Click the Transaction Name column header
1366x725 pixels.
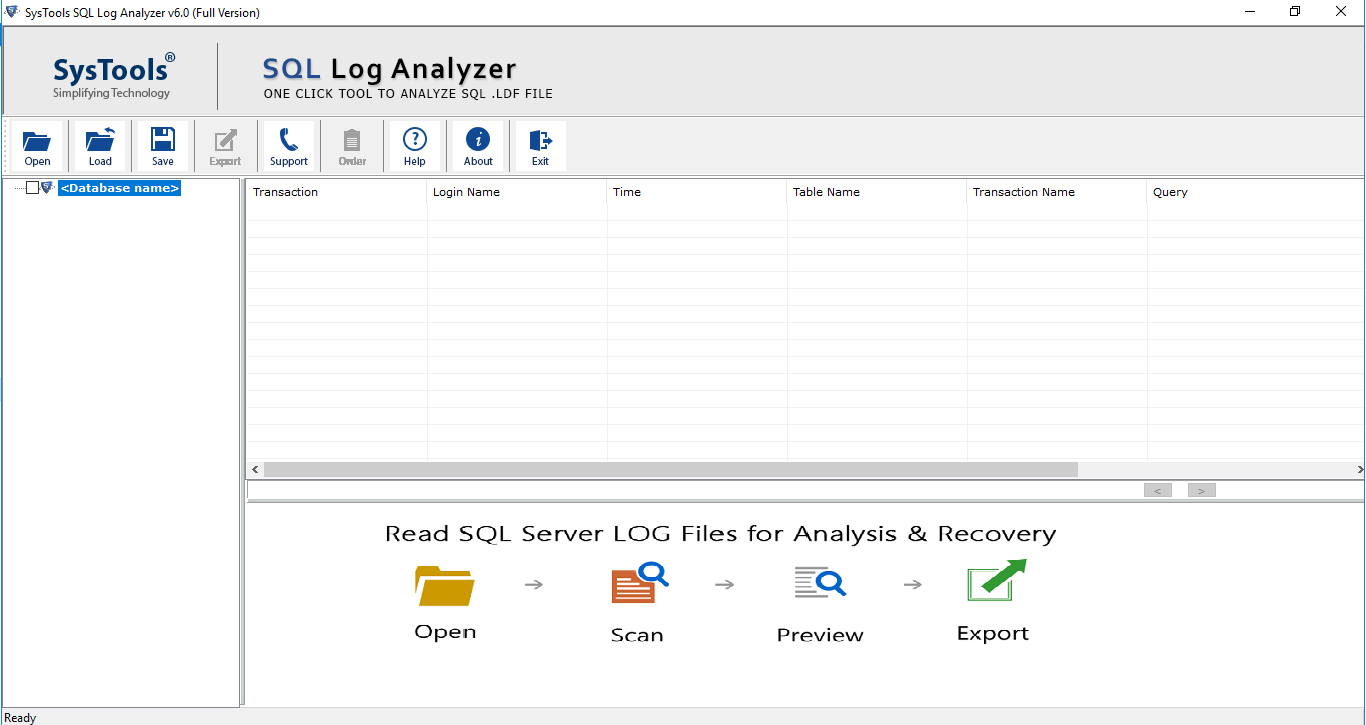(x=1057, y=192)
